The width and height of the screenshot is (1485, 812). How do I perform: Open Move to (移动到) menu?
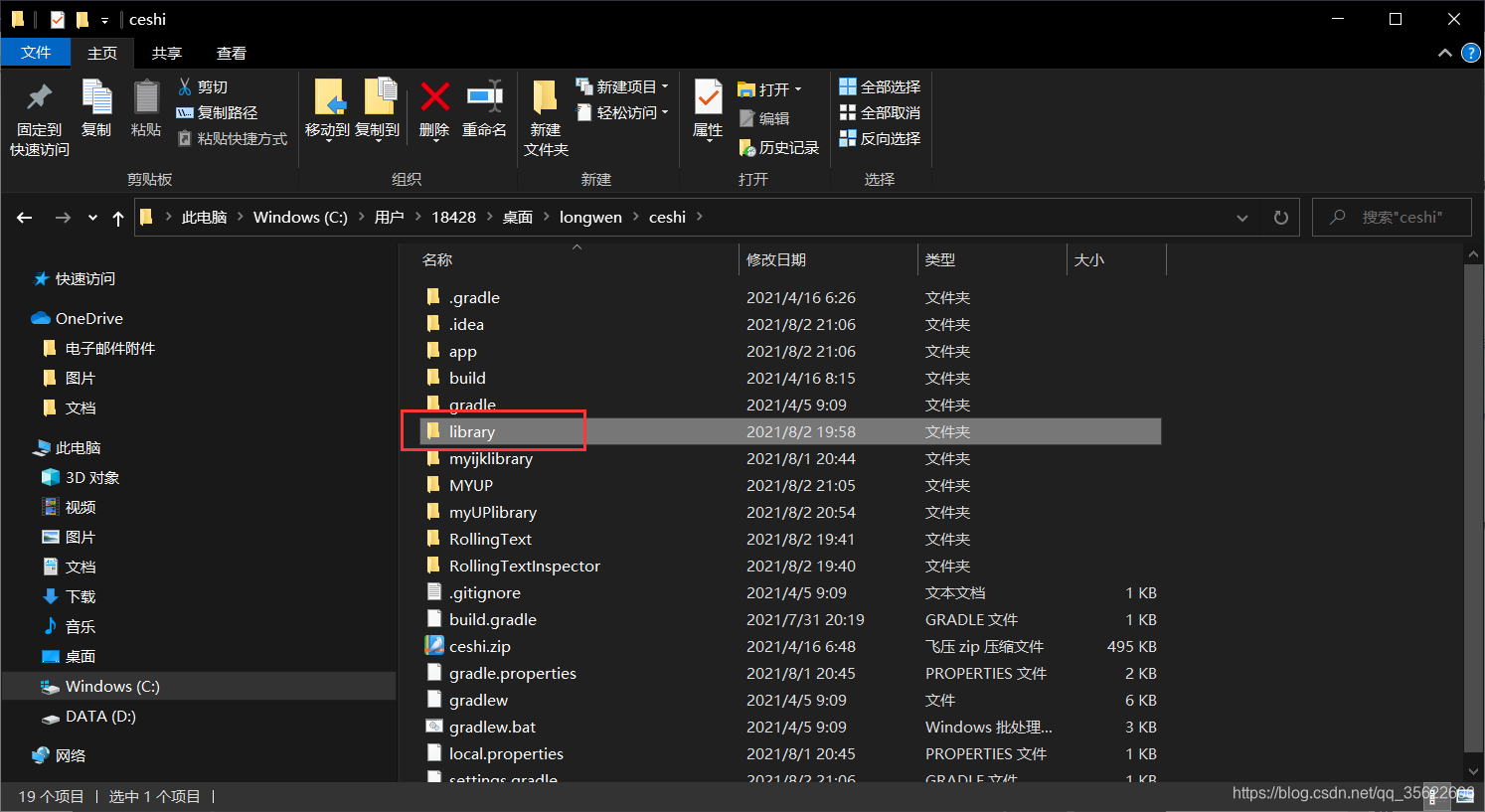pos(327,111)
